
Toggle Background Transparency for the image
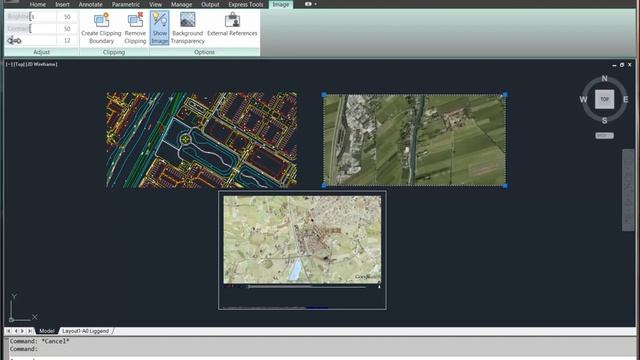pyautogui.click(x=187, y=28)
